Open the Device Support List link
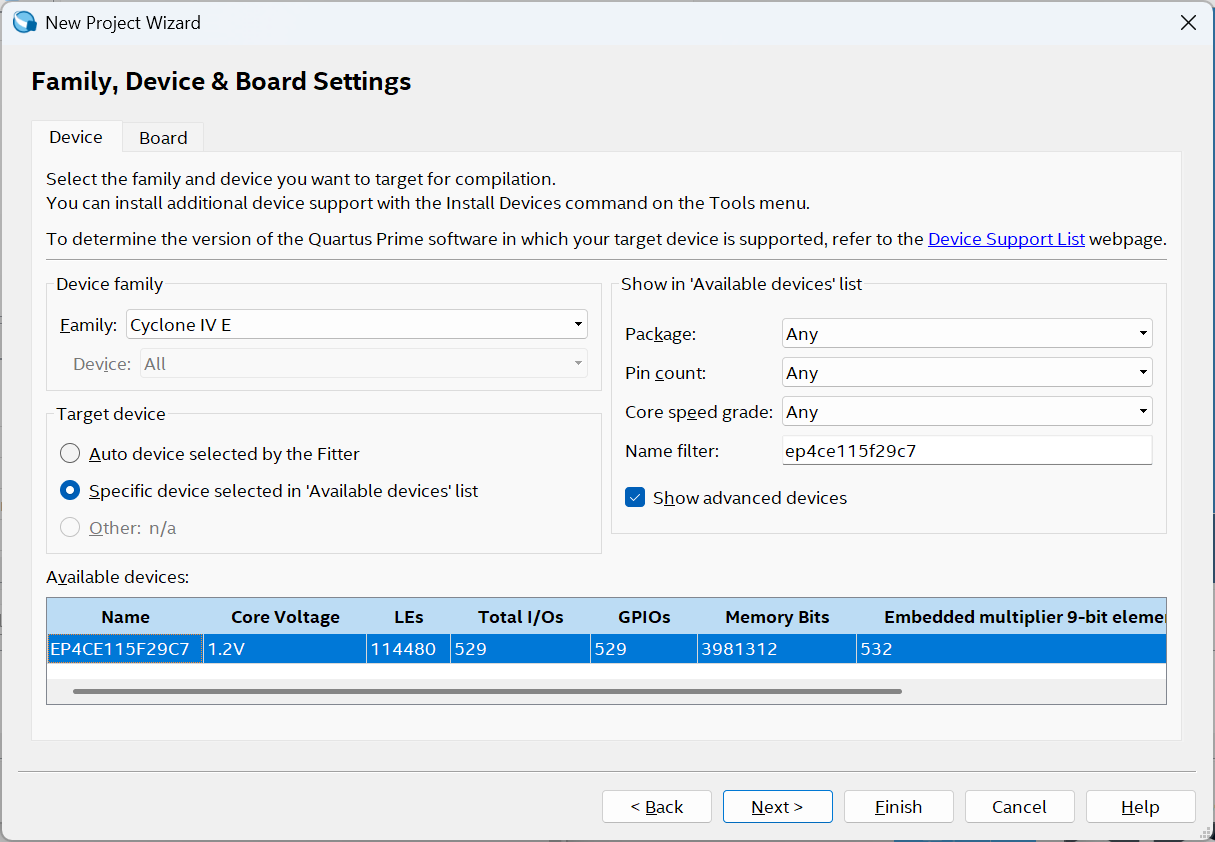The height and width of the screenshot is (842, 1215). tap(1006, 239)
